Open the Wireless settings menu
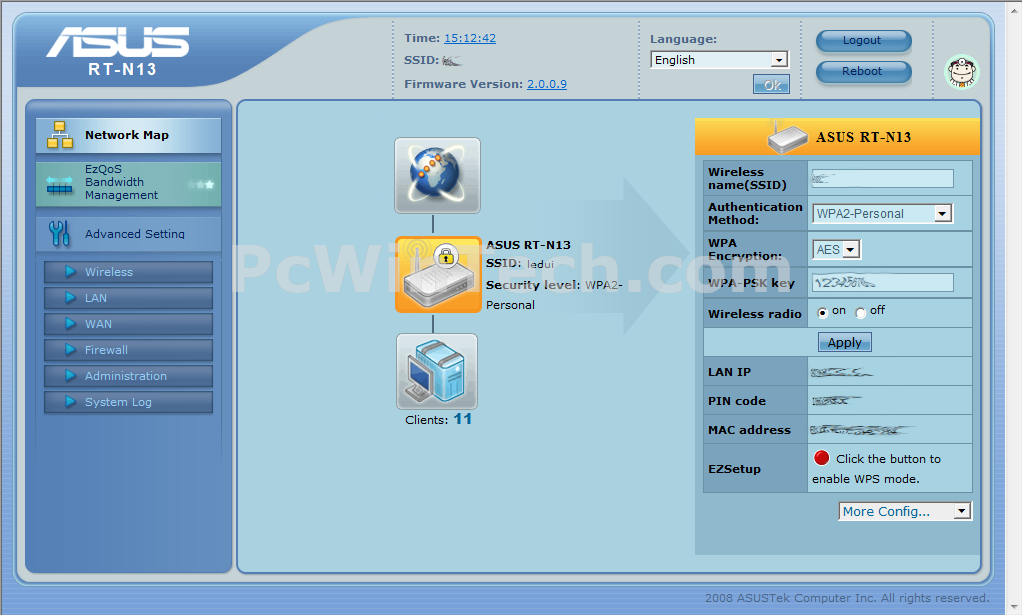The height and width of the screenshot is (615, 1022). pos(128,272)
